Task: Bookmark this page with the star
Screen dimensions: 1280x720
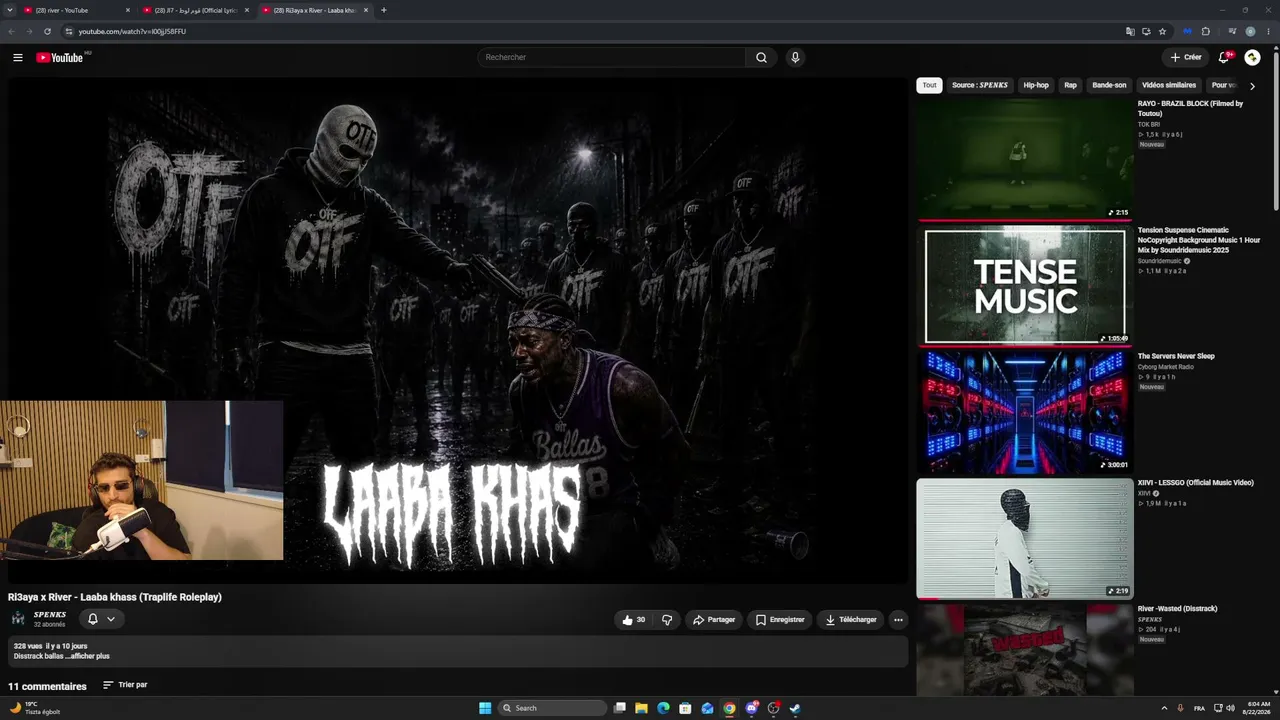Action: coord(1162,31)
